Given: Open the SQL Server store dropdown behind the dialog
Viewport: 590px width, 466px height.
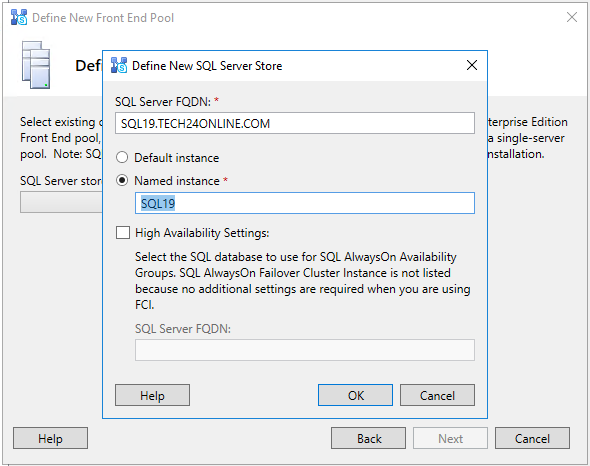Looking at the screenshot, I should [x=61, y=202].
